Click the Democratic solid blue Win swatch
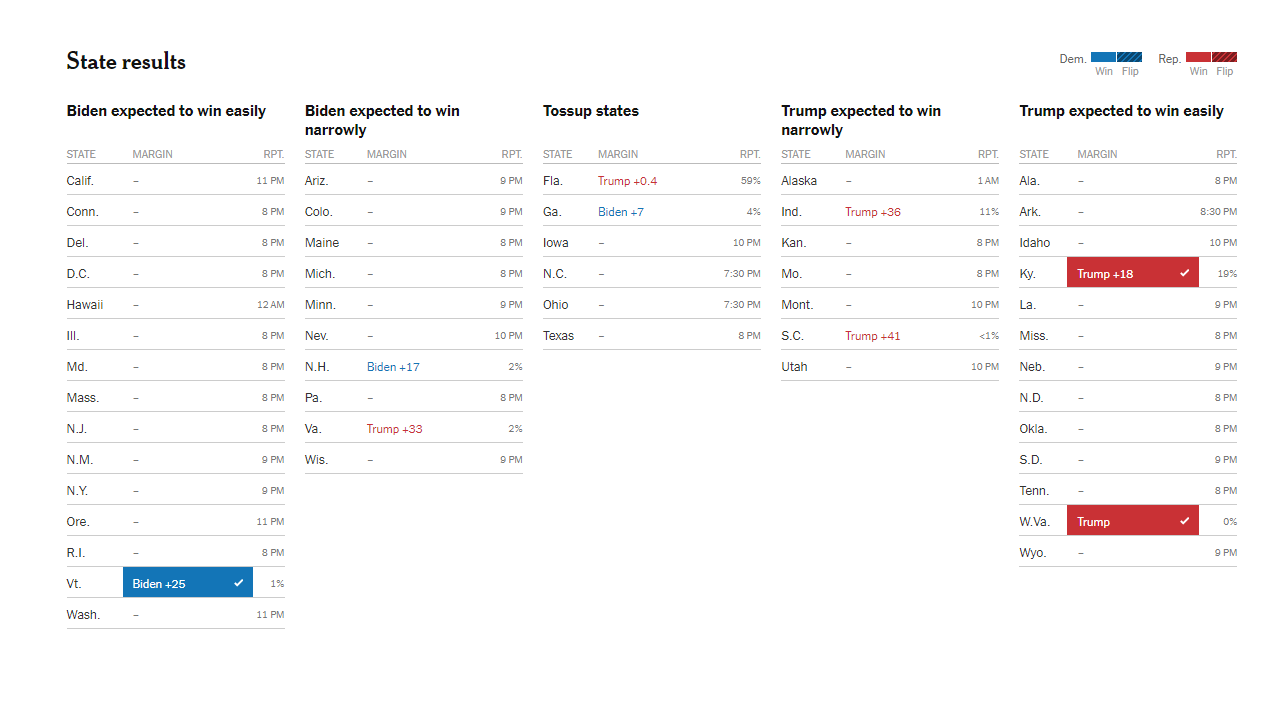Viewport: 1285px width, 707px height. [1103, 58]
